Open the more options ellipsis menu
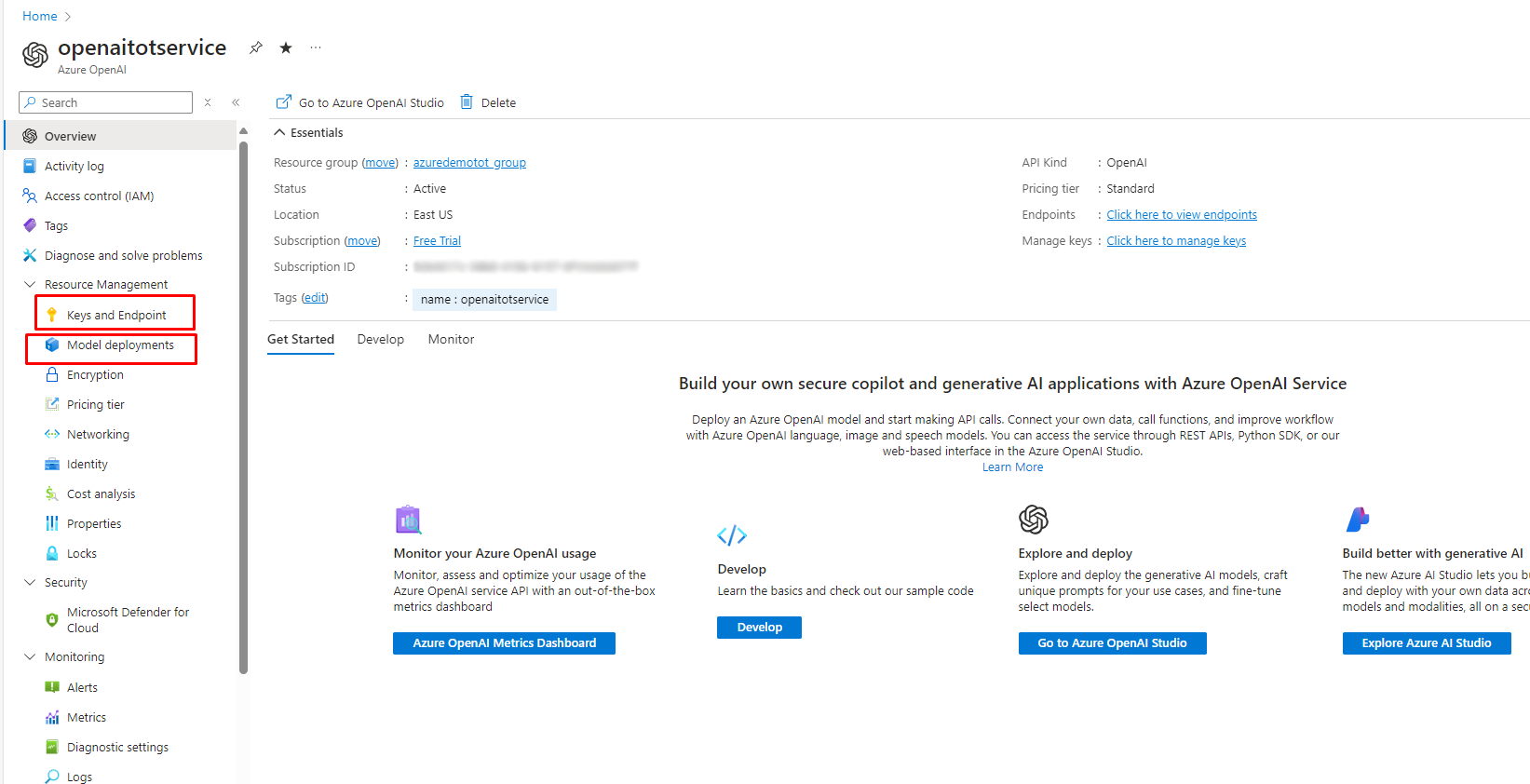The width and height of the screenshot is (1530, 784). click(x=316, y=47)
